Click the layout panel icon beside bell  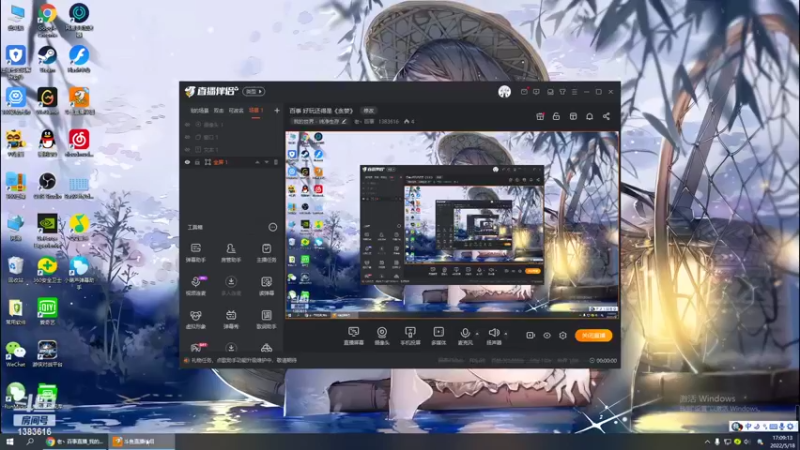point(573,116)
